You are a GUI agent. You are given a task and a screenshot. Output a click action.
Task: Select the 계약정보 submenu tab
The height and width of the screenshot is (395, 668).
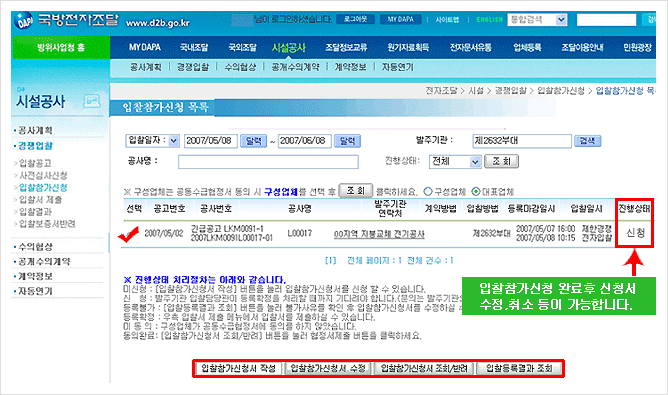click(x=350, y=67)
